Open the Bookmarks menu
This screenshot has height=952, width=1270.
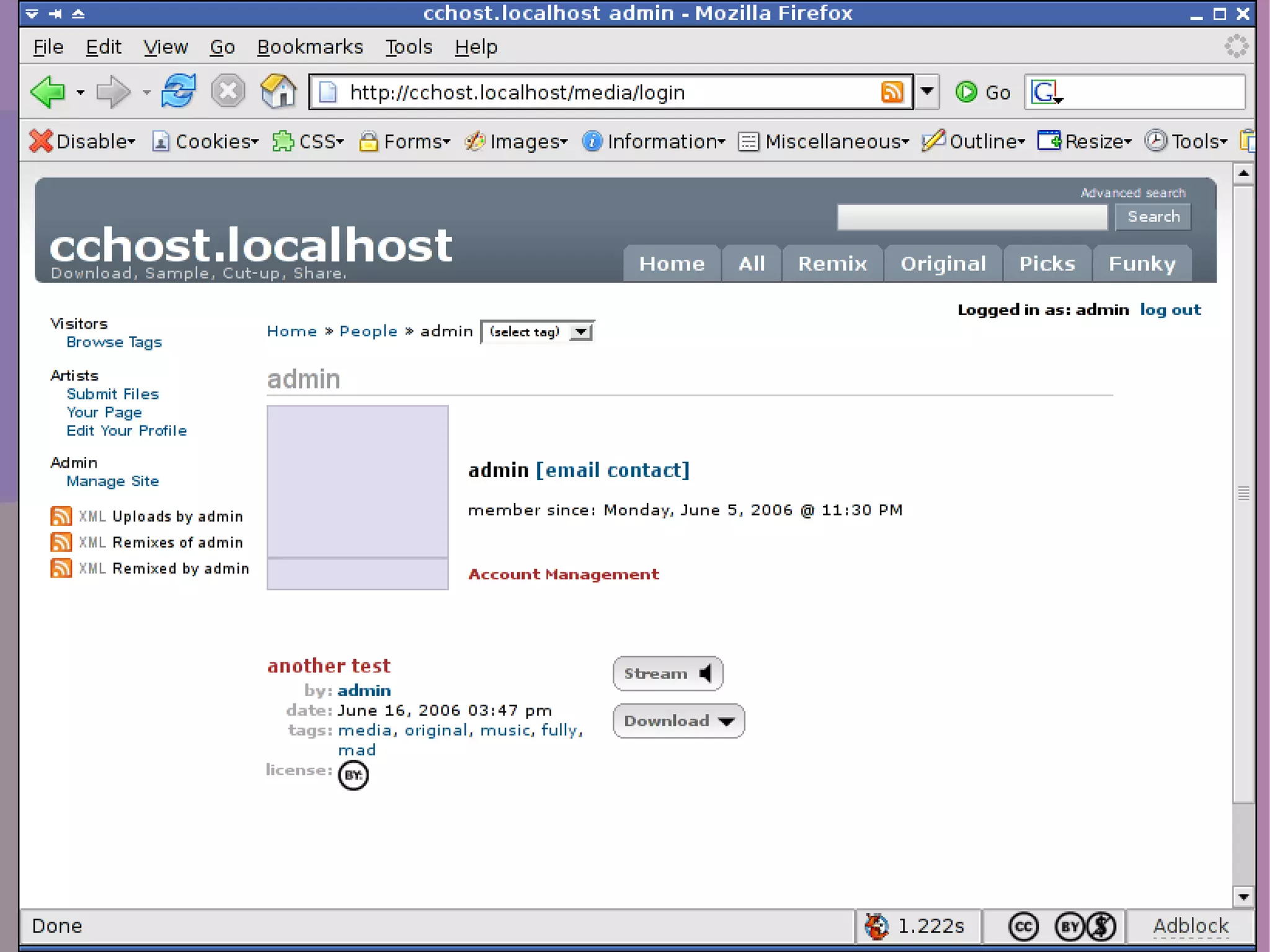coord(310,47)
